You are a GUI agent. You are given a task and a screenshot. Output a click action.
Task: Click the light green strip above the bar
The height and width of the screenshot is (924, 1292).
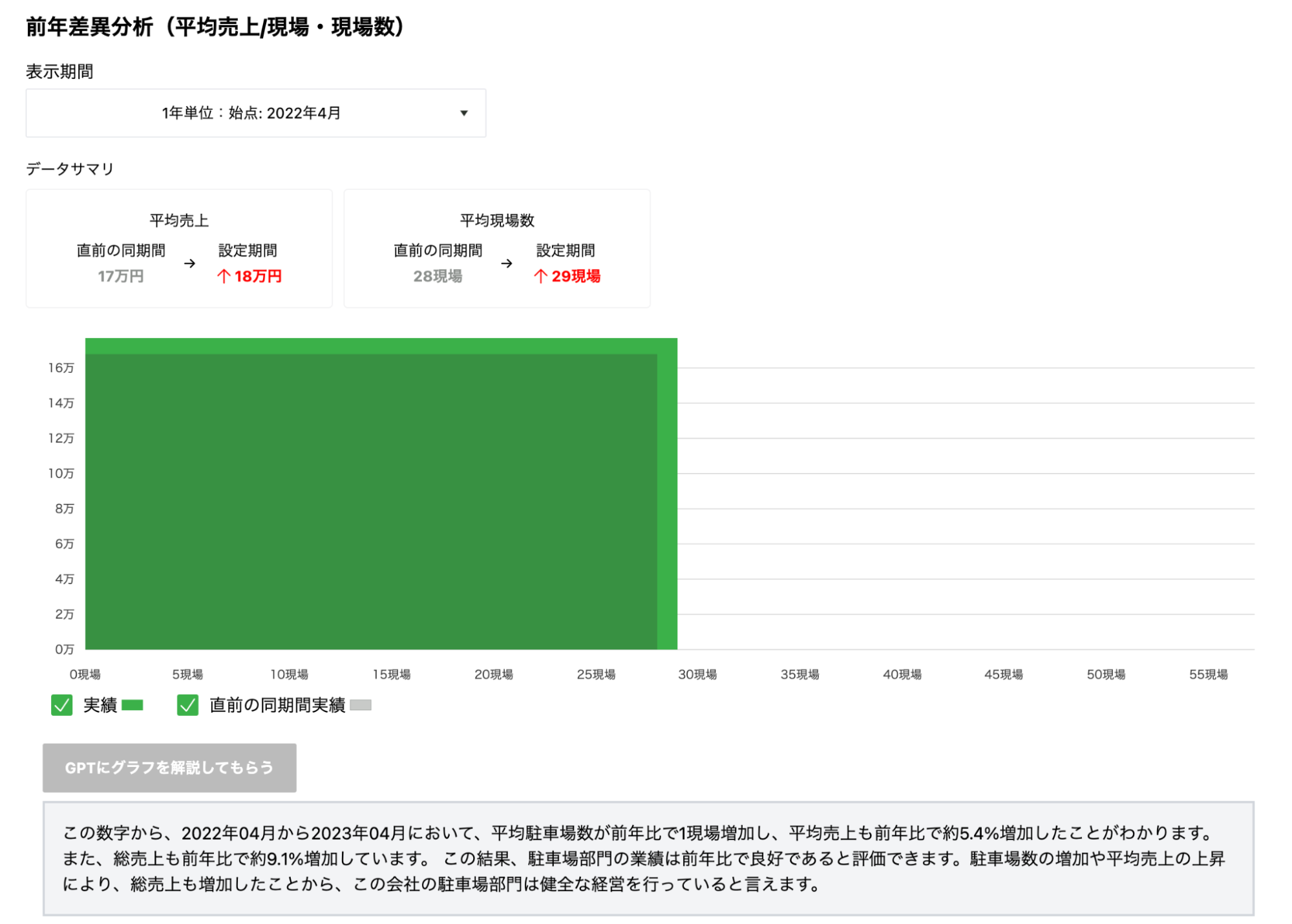point(381,346)
